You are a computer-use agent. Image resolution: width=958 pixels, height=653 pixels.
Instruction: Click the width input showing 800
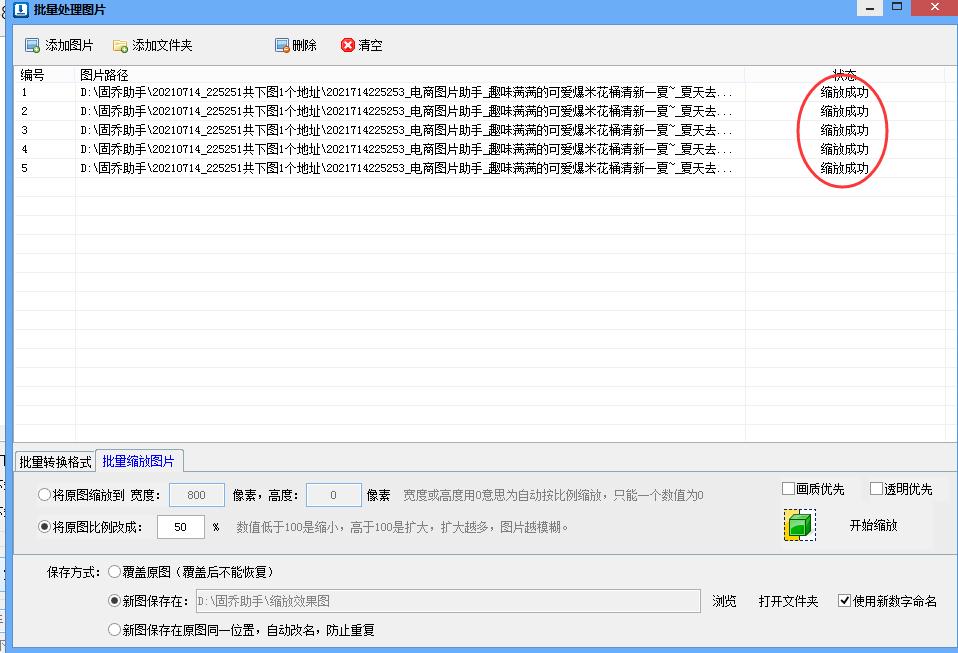pyautogui.click(x=196, y=494)
